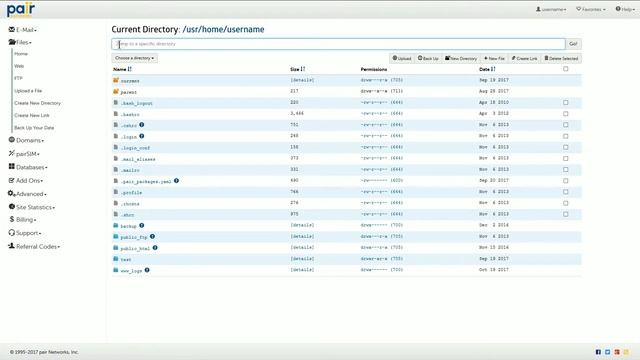Click the New File button

coord(494,58)
